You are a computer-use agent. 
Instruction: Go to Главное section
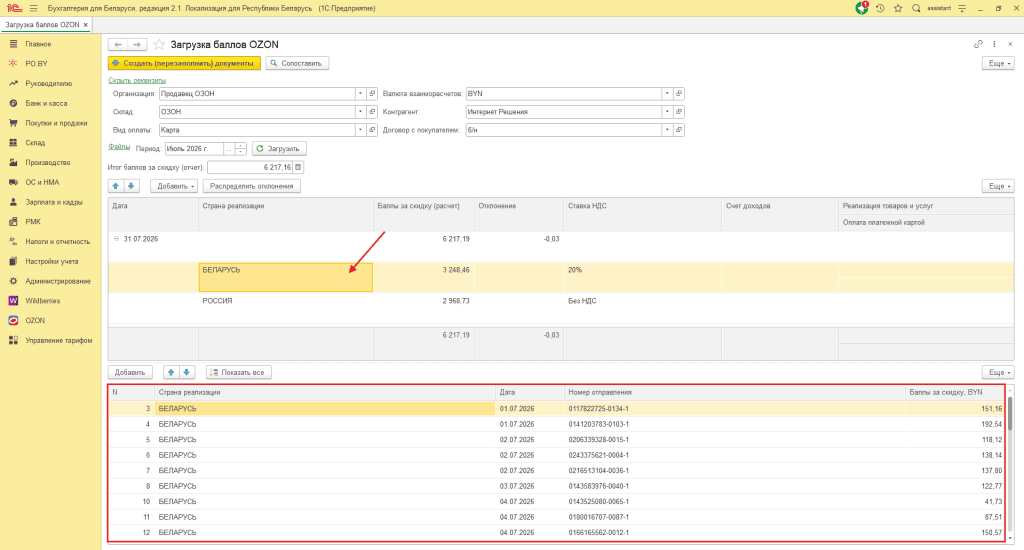(38, 44)
